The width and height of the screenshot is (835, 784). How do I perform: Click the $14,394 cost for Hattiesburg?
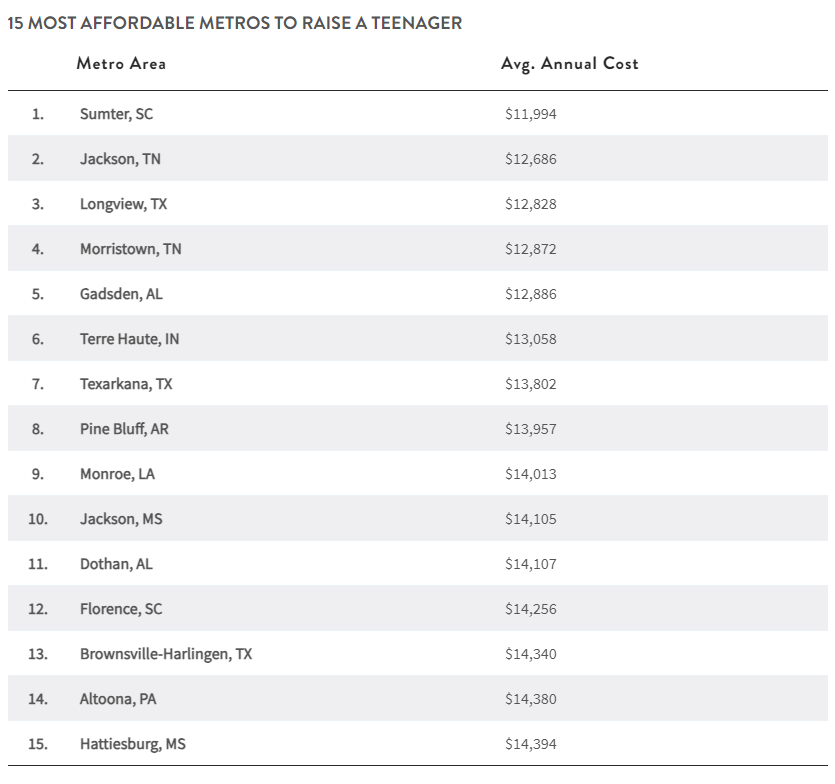530,744
